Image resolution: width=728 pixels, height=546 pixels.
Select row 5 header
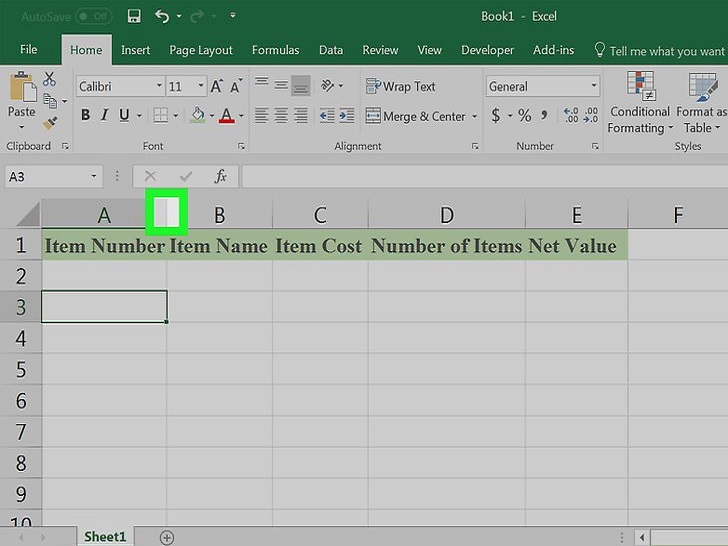pyautogui.click(x=21, y=370)
